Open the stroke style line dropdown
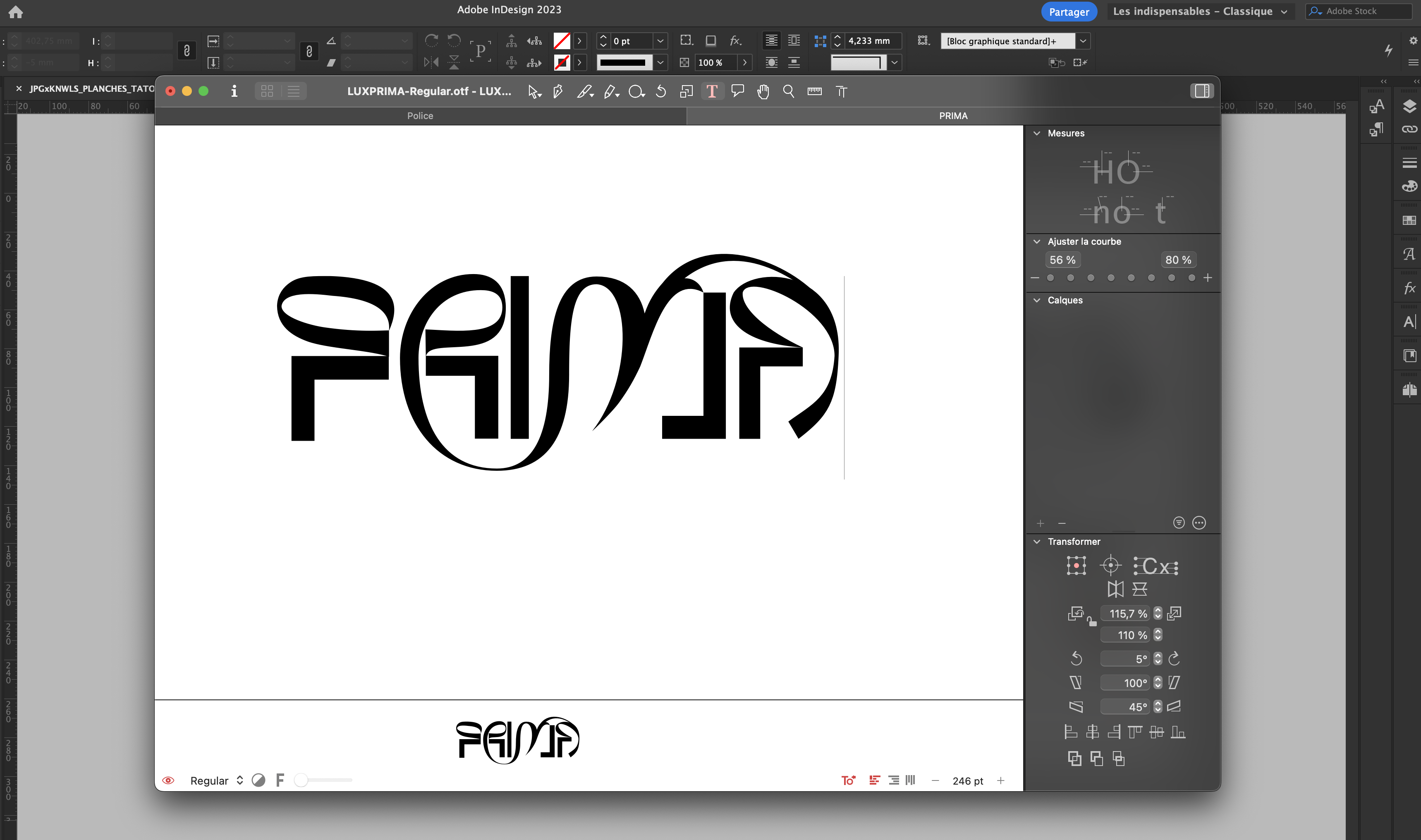This screenshot has height=840, width=1421. [x=660, y=62]
